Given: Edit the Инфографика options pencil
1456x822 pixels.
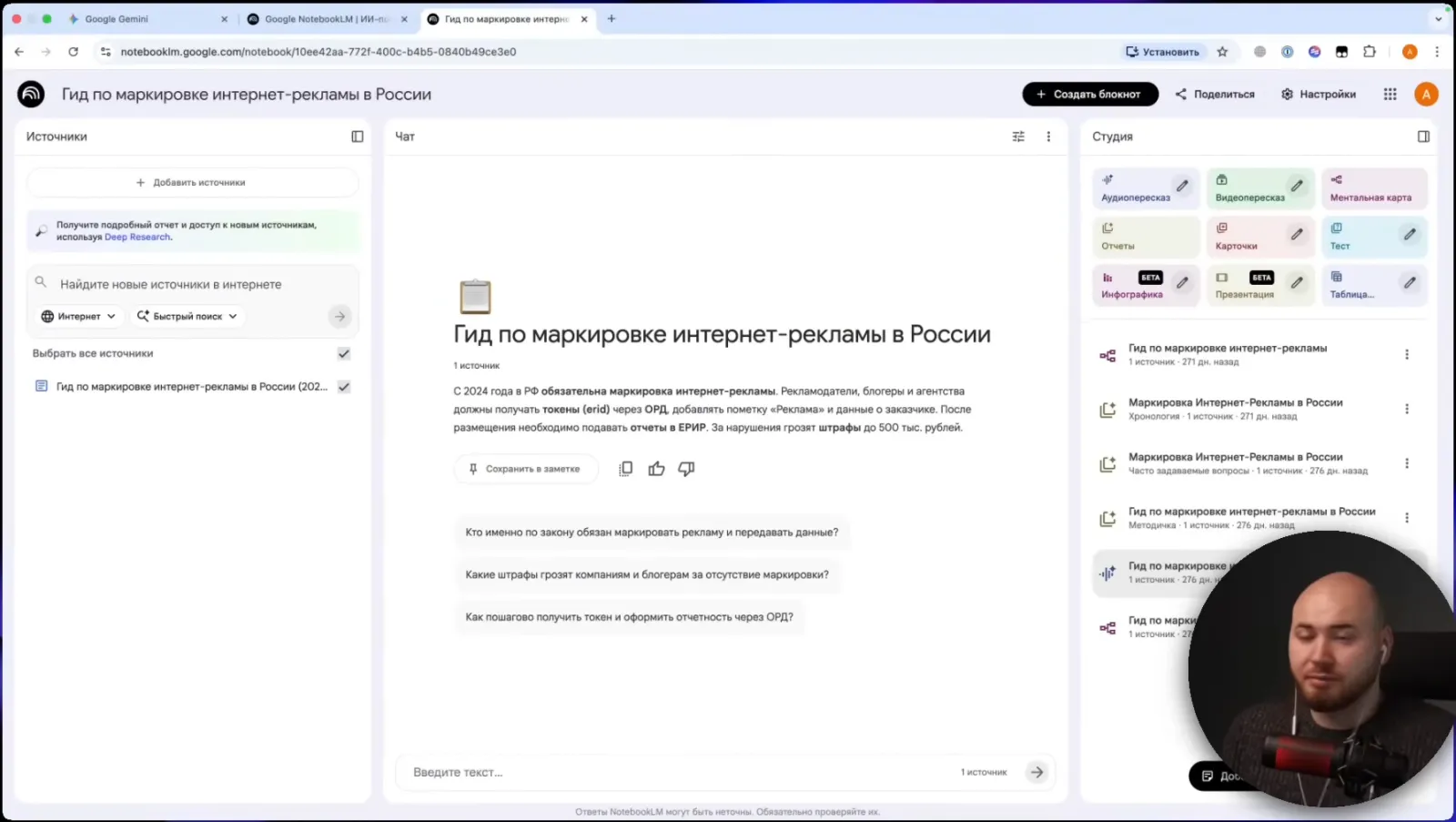Looking at the screenshot, I should [1182, 283].
